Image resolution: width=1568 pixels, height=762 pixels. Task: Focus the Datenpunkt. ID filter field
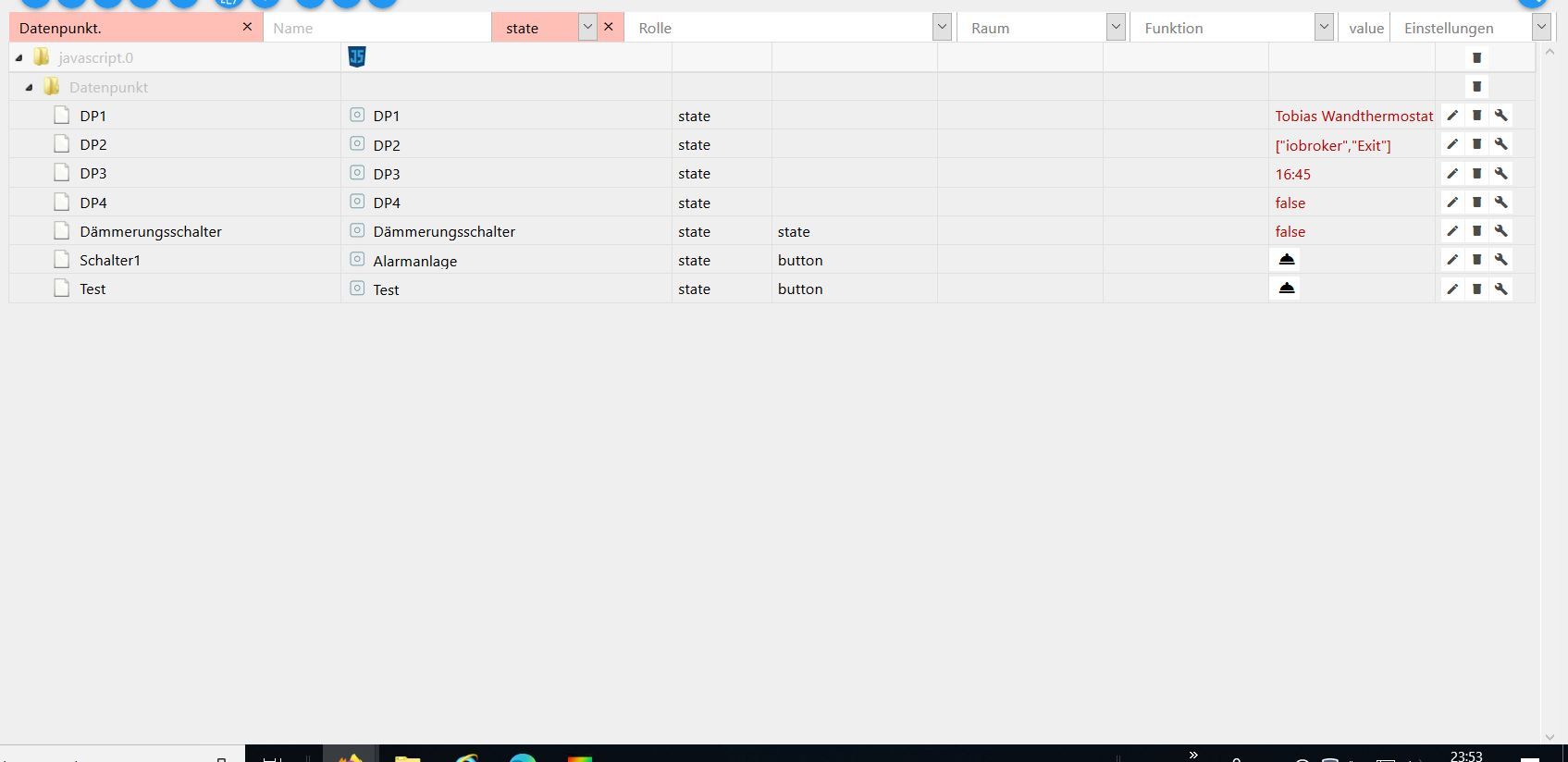coord(125,28)
